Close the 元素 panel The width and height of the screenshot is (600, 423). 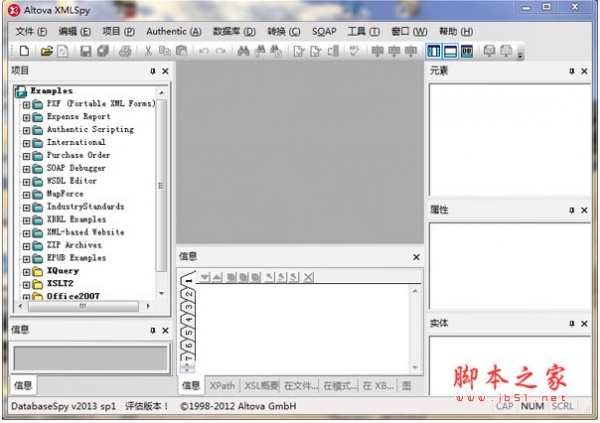(x=584, y=71)
